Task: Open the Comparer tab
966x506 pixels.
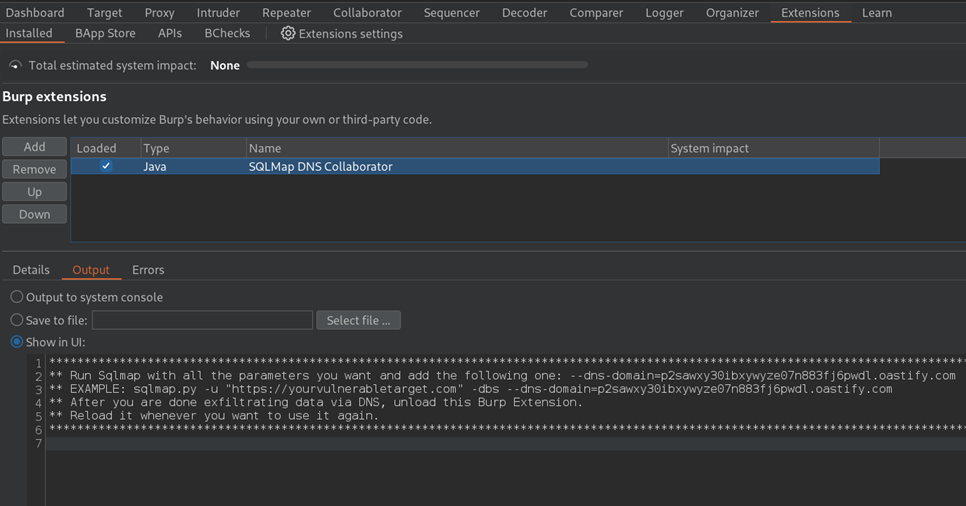Action: click(x=596, y=12)
